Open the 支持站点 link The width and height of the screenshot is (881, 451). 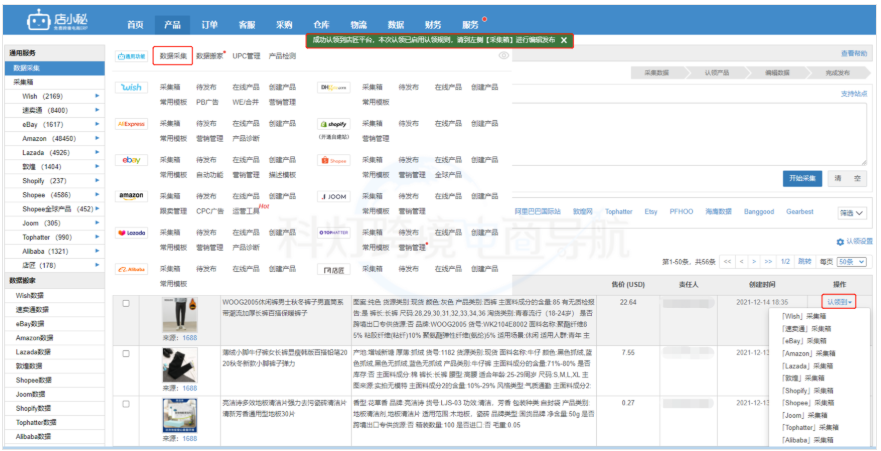[853, 94]
